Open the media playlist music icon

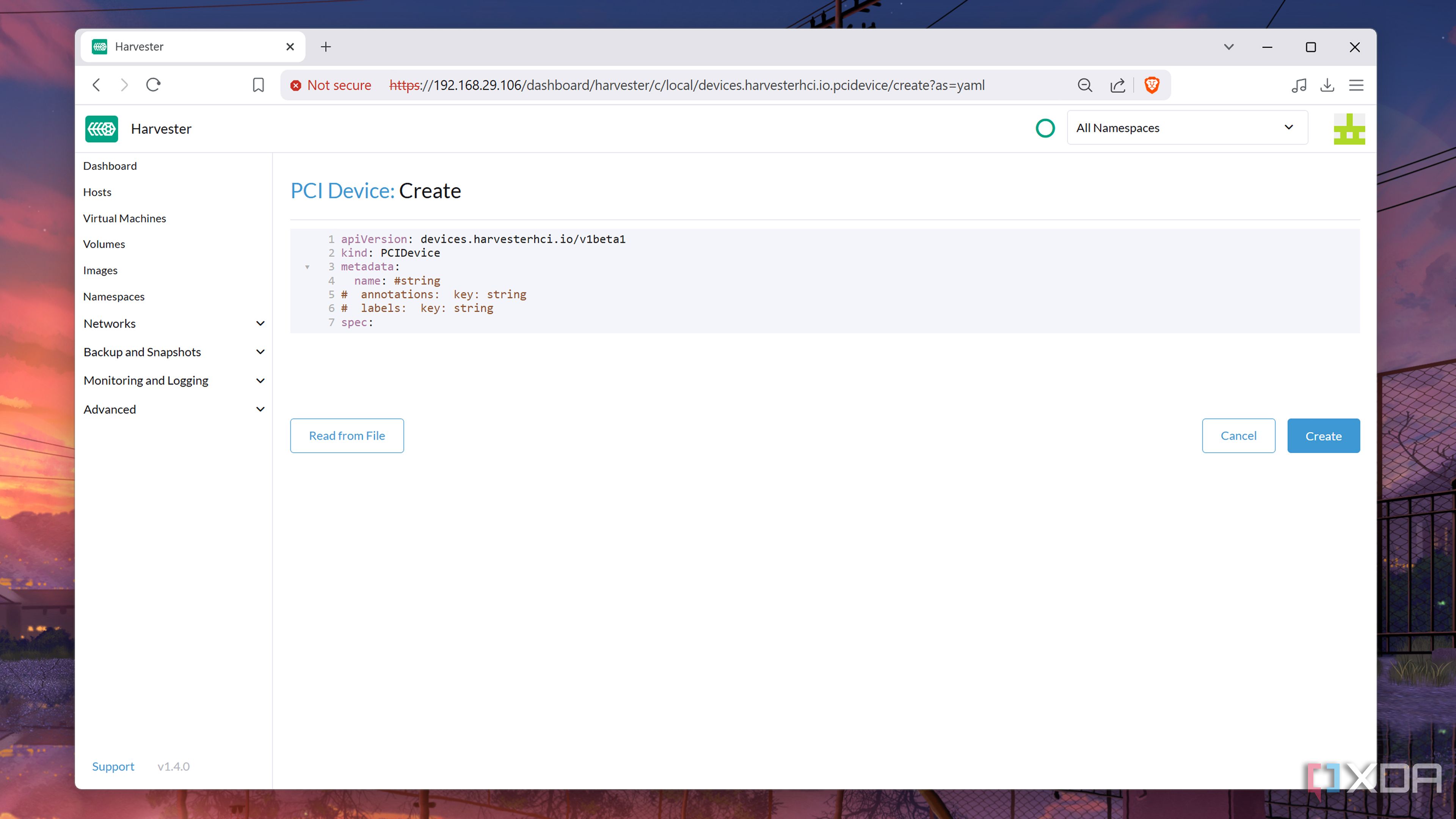(x=1299, y=85)
